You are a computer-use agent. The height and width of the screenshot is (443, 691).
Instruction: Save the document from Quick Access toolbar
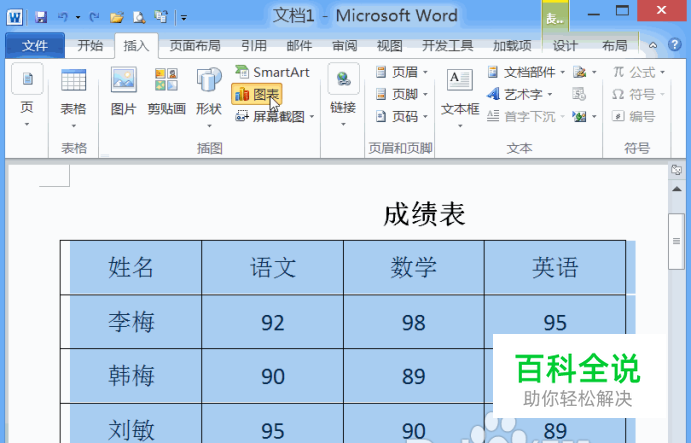[41, 17]
